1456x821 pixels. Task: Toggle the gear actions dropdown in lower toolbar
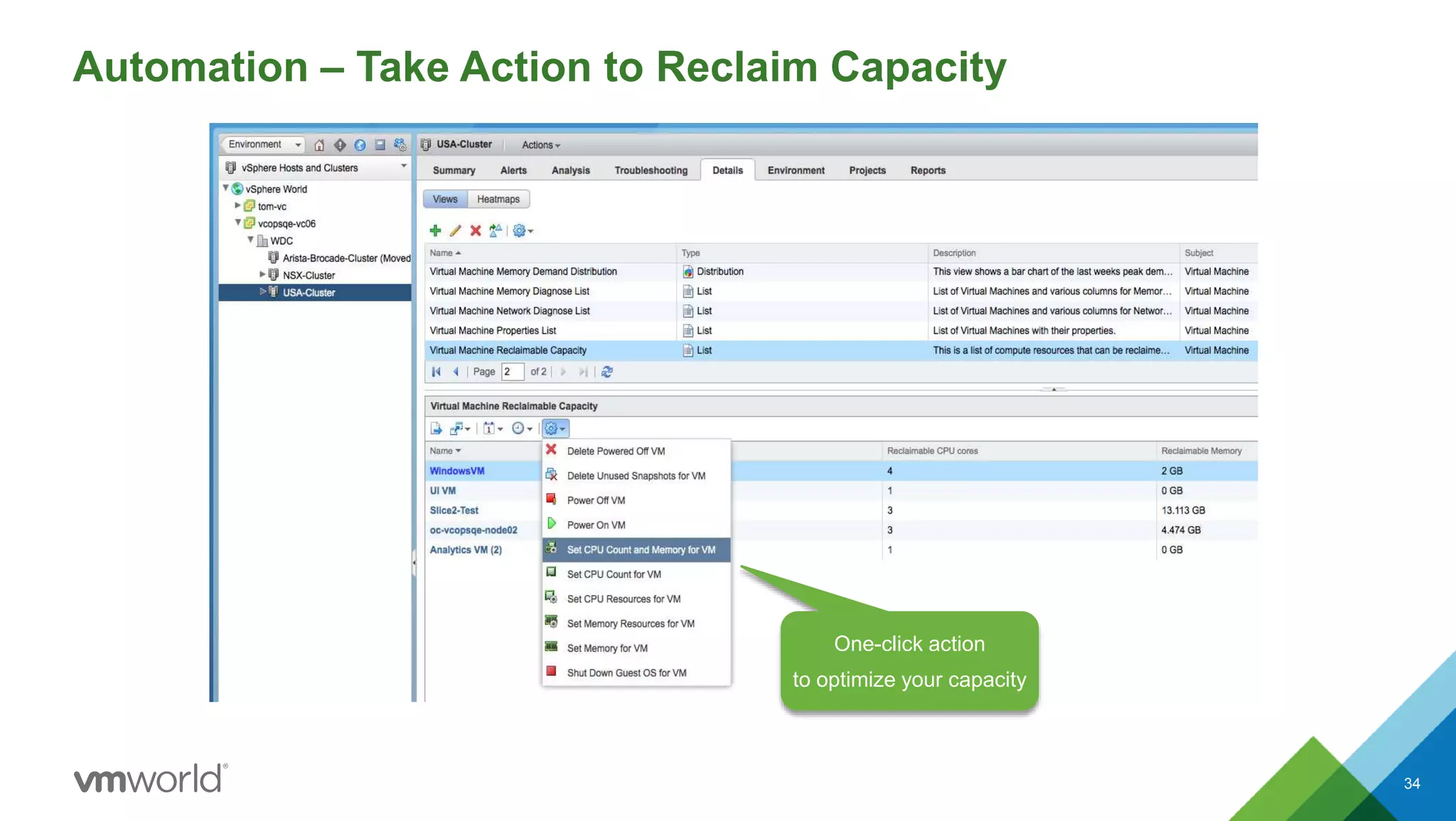pos(555,429)
